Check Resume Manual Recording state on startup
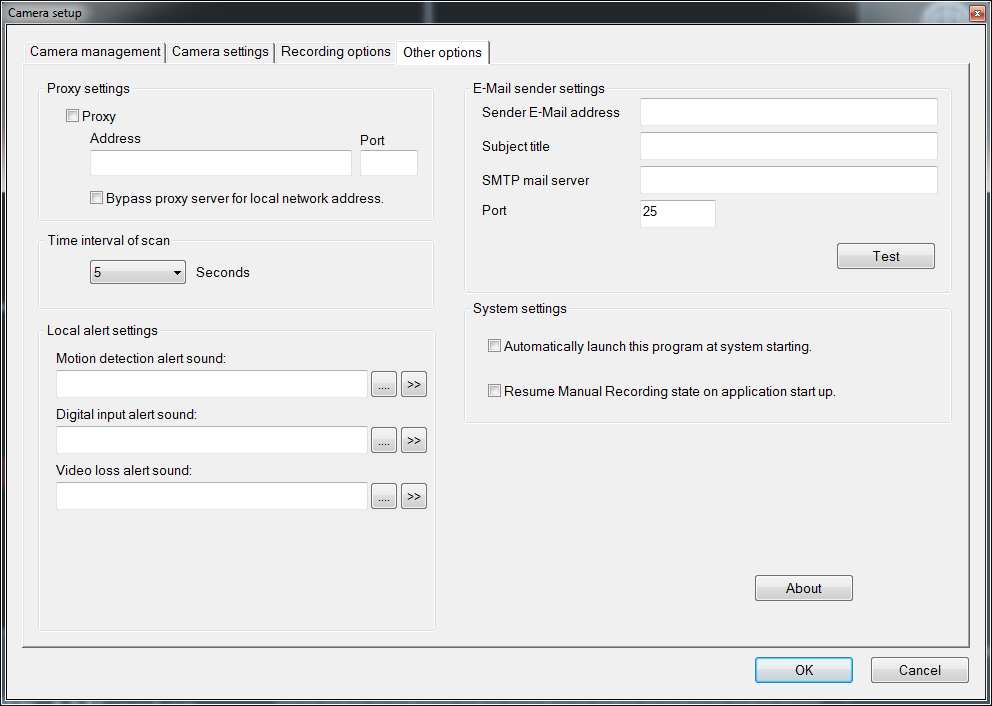Screen dimensions: 992x706 click(x=494, y=391)
